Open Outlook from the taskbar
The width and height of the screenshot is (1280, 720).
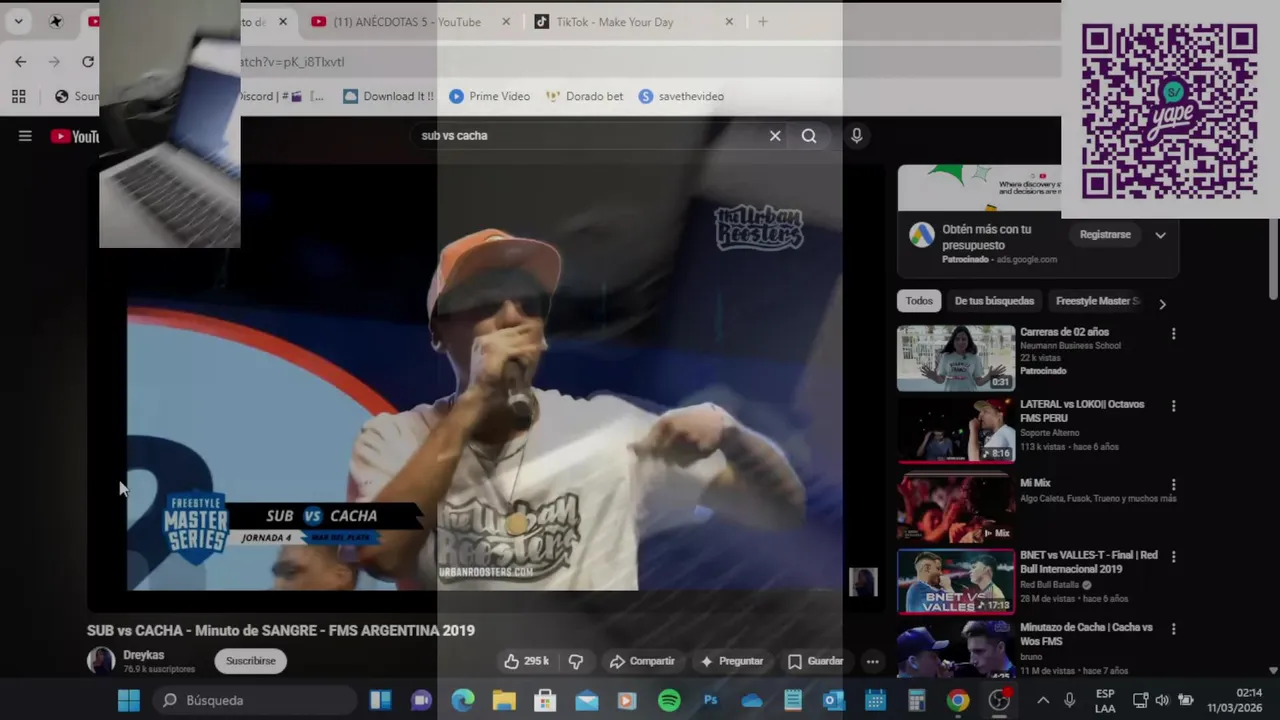coord(834,700)
